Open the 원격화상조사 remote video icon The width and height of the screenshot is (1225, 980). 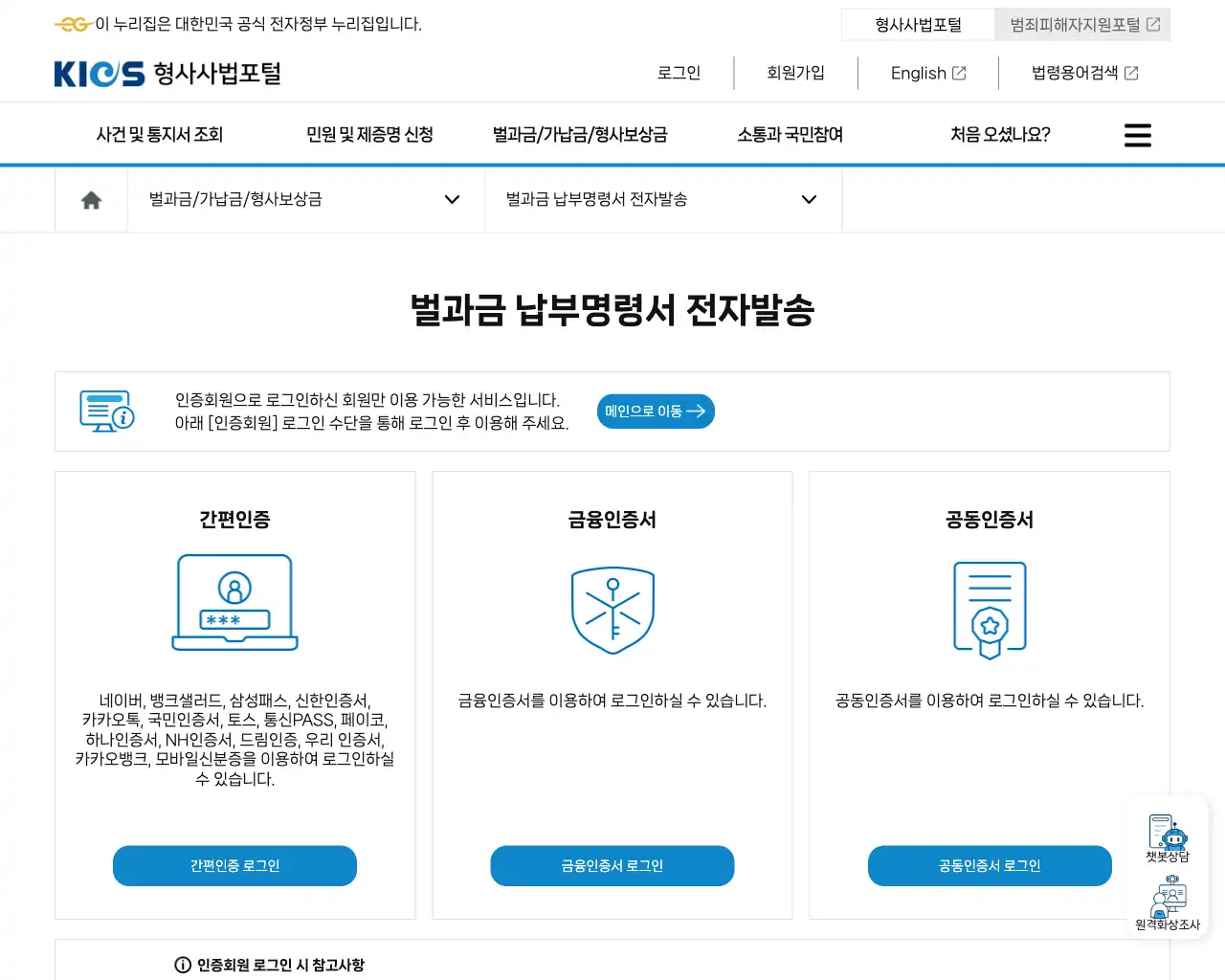(1168, 902)
